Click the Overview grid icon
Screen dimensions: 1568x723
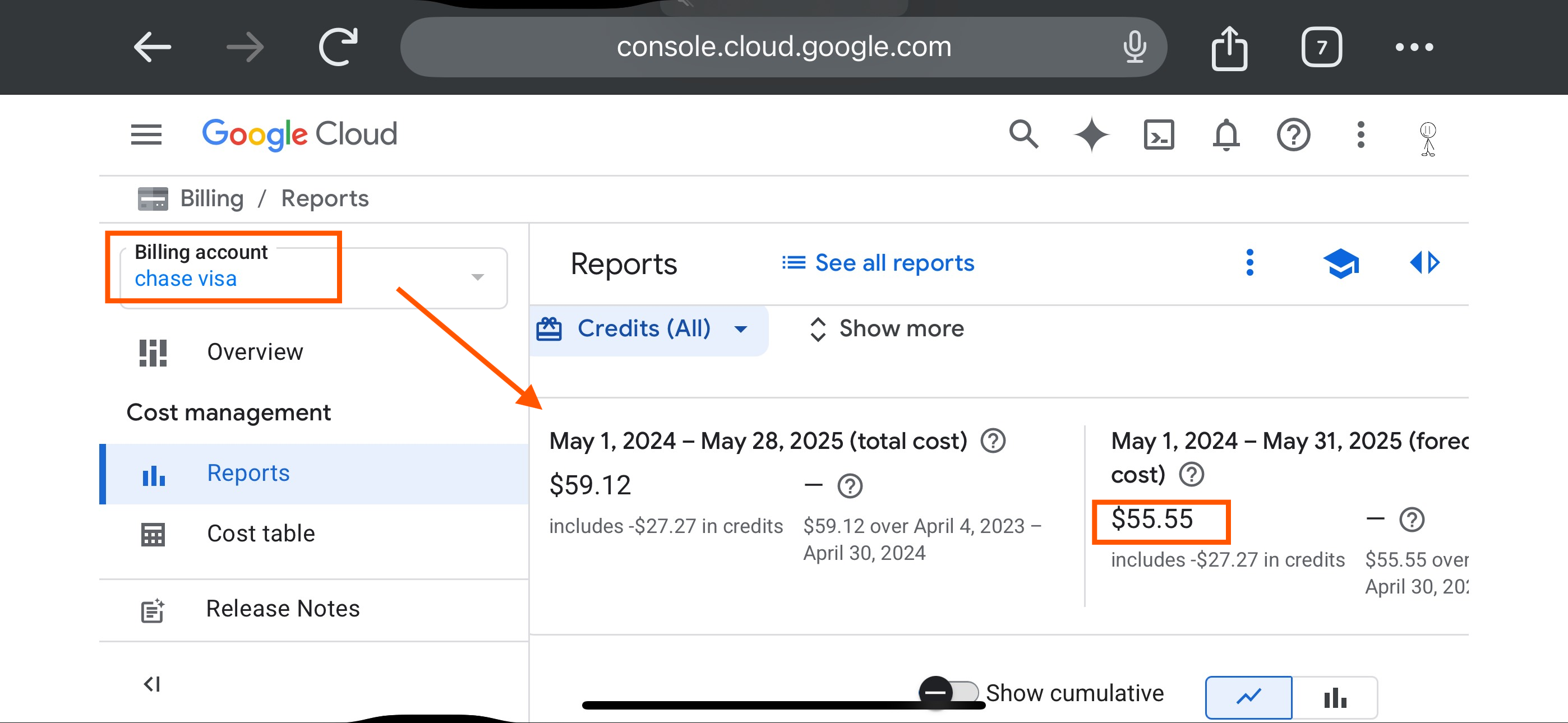click(x=153, y=353)
